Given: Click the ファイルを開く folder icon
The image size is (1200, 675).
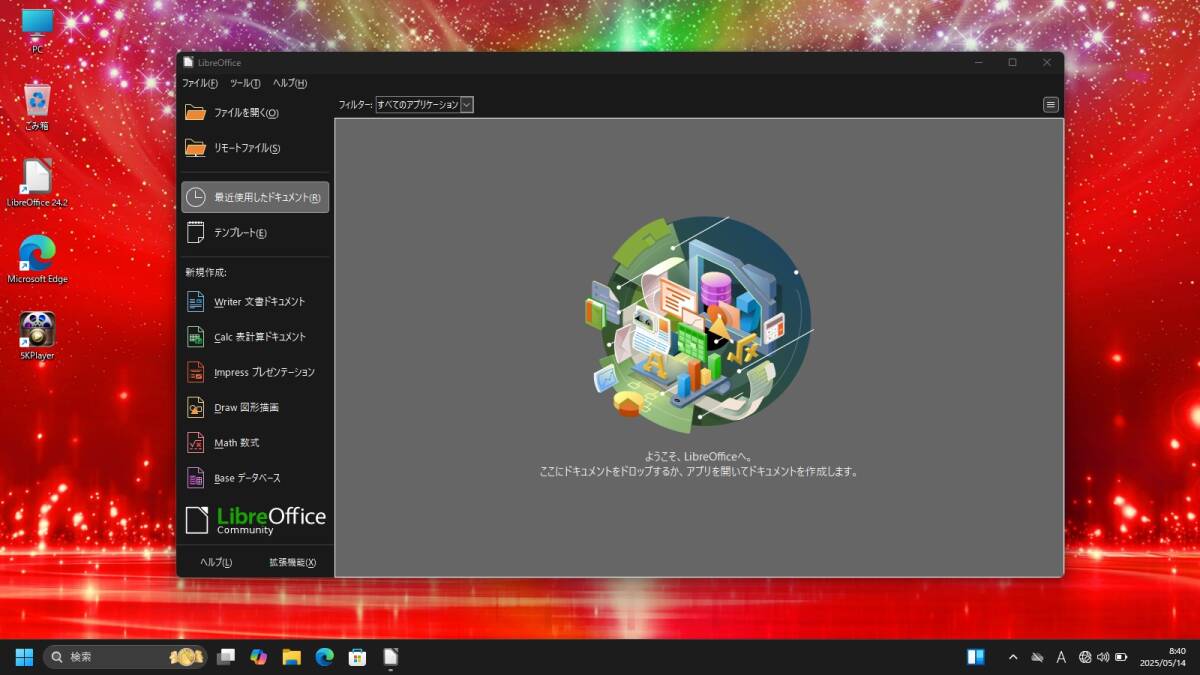Looking at the screenshot, I should point(195,113).
